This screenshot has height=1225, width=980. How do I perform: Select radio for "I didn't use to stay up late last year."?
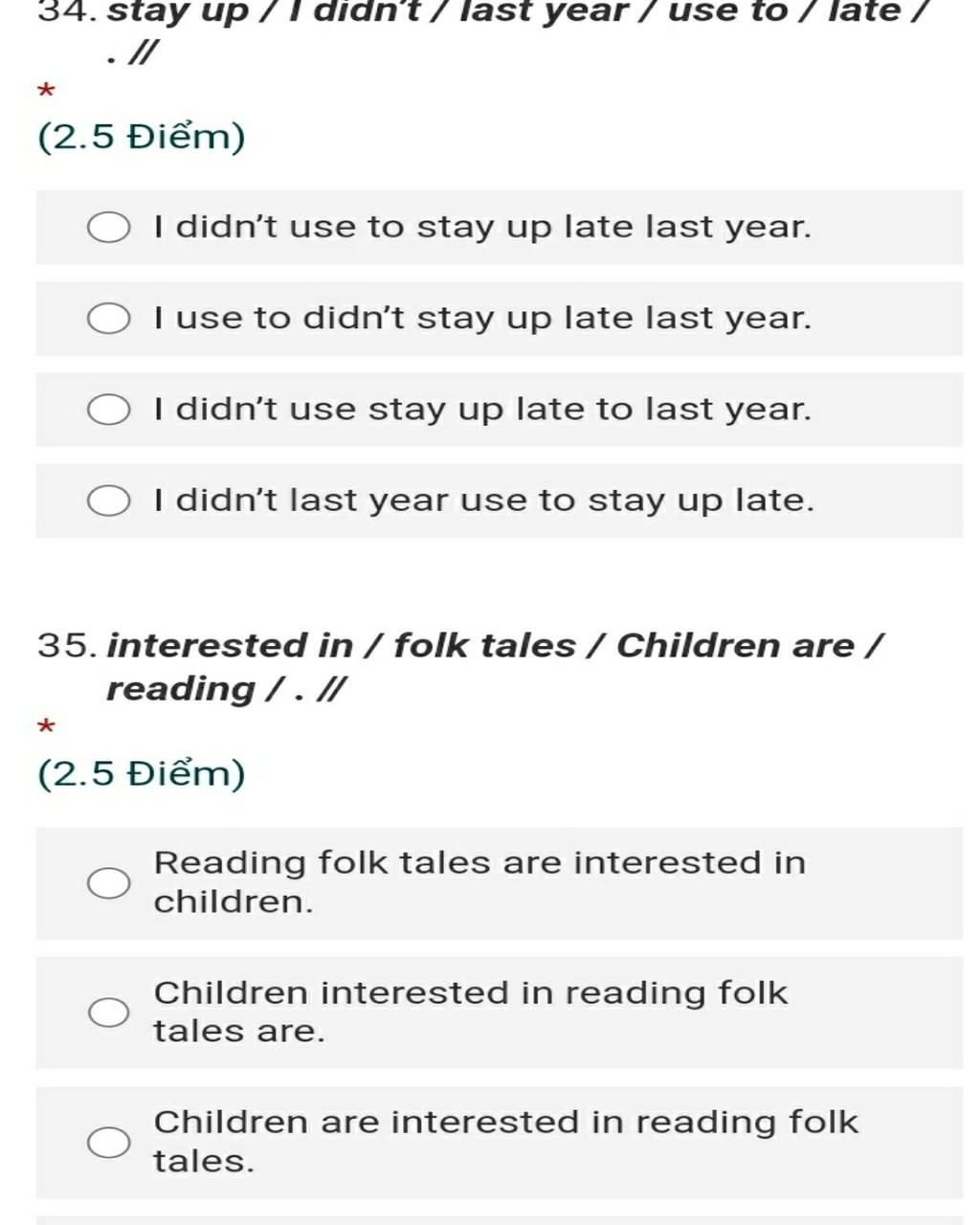point(109,228)
